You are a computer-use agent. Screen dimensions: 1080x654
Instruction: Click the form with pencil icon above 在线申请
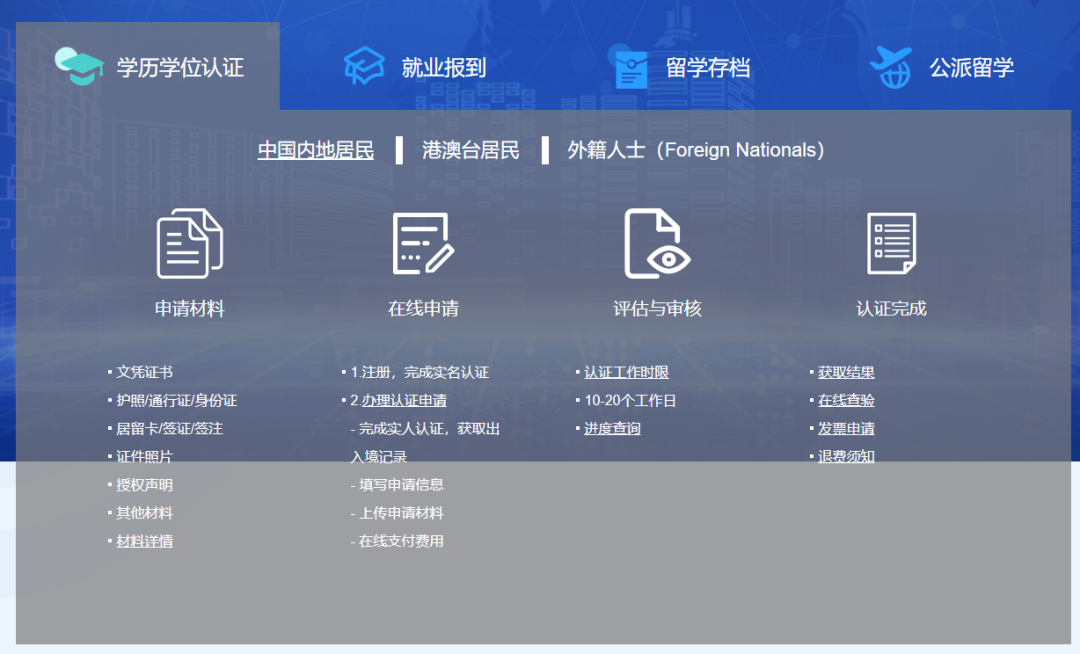423,243
